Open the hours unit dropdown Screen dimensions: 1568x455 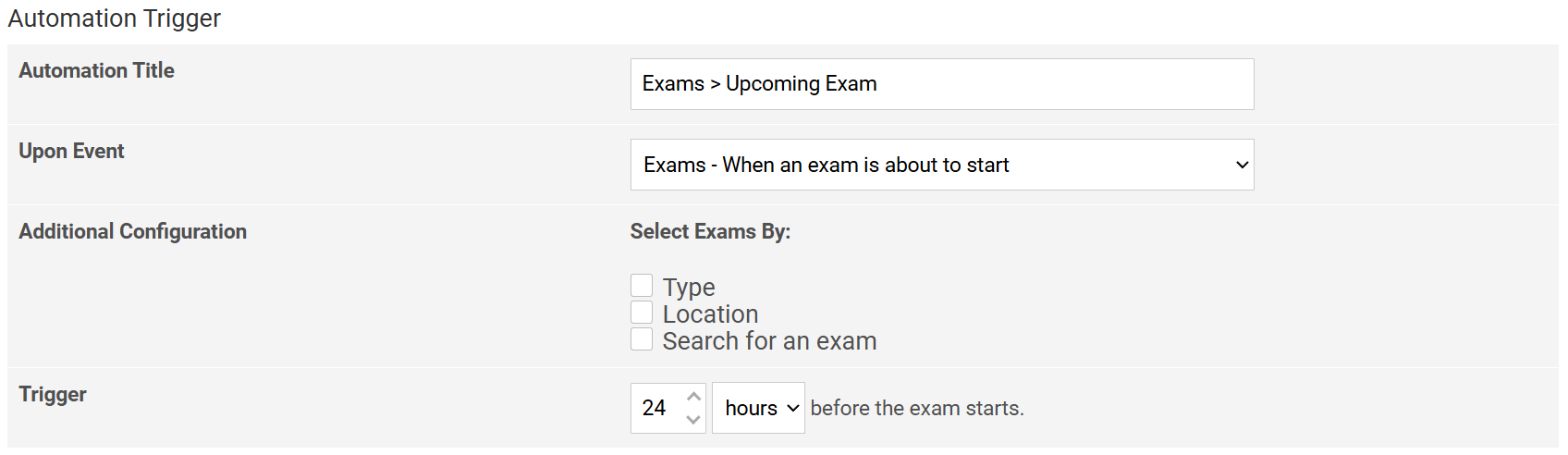pos(758,408)
